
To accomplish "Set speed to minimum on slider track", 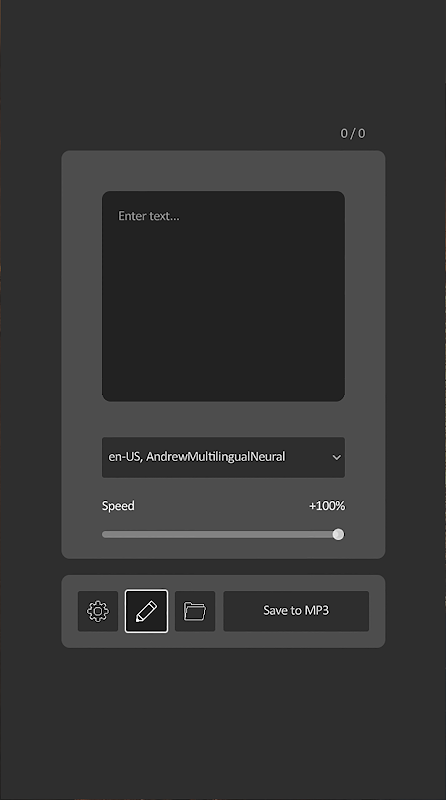I will pos(104,534).
